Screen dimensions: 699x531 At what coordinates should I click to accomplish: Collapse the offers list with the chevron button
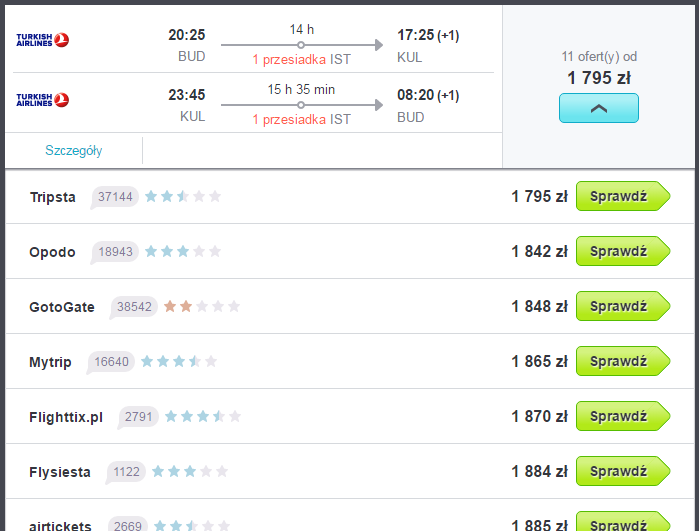point(599,108)
